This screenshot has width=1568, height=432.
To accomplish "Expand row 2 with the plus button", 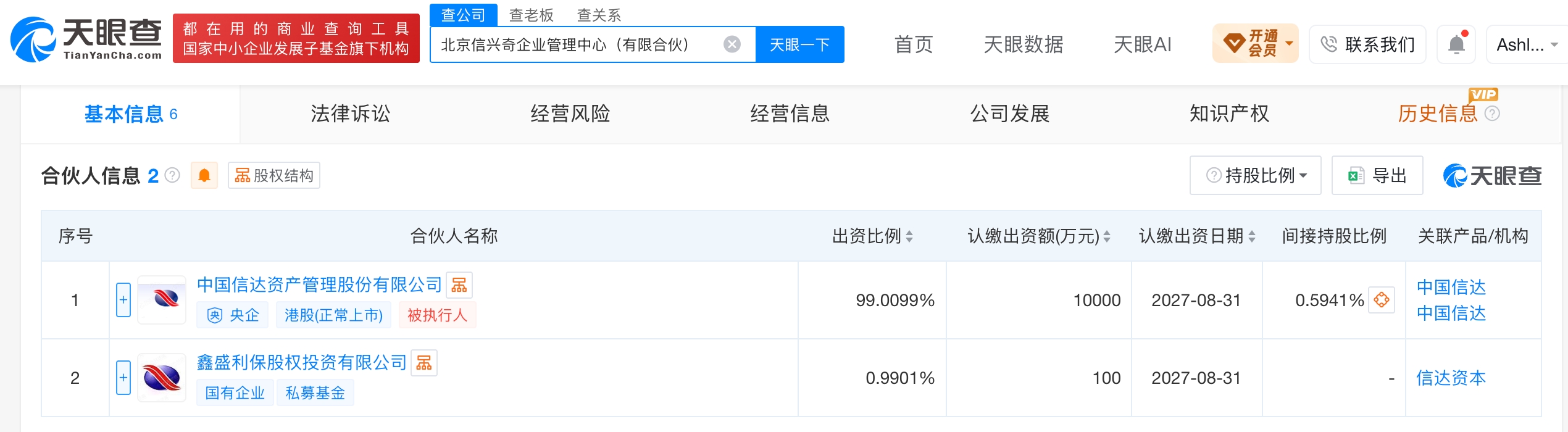I will (123, 378).
